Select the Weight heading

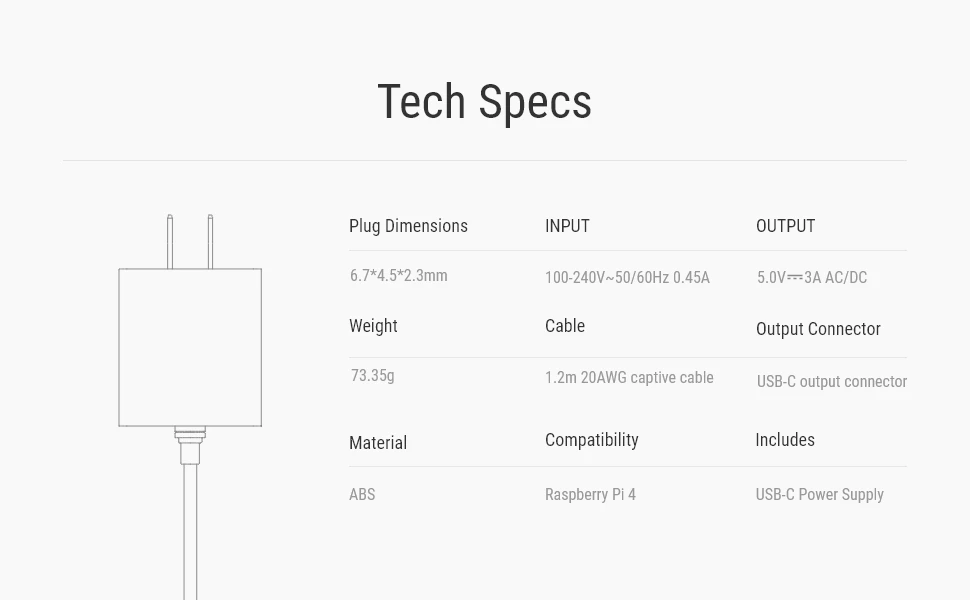point(373,326)
